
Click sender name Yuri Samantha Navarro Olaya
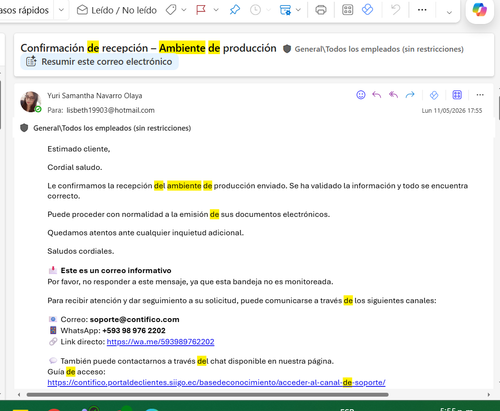(x=95, y=96)
